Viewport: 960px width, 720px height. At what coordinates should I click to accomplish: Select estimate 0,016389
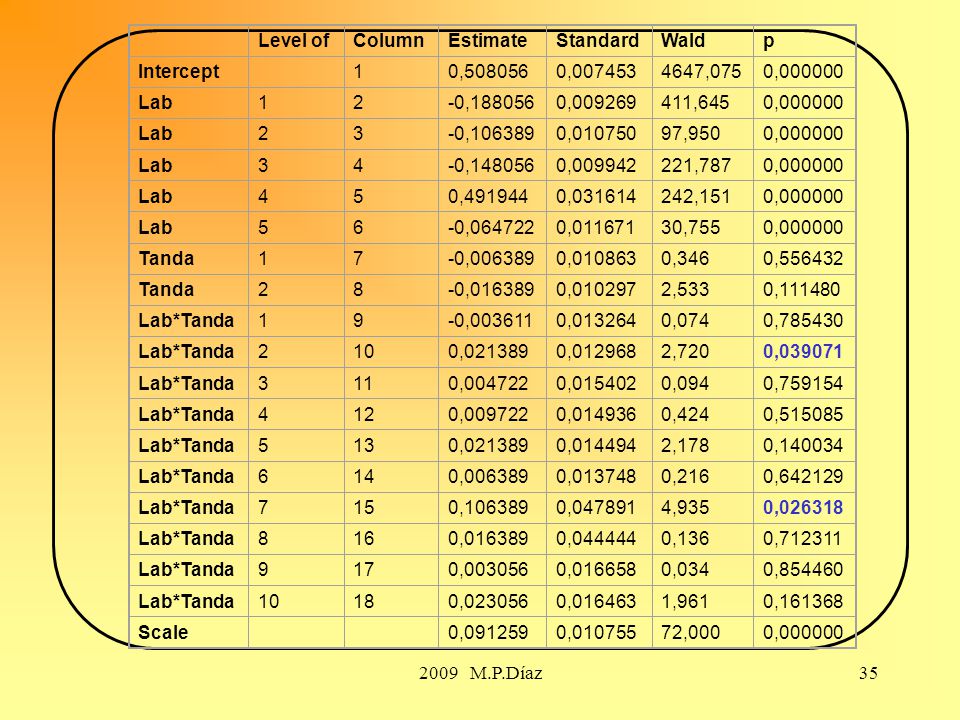(x=487, y=539)
